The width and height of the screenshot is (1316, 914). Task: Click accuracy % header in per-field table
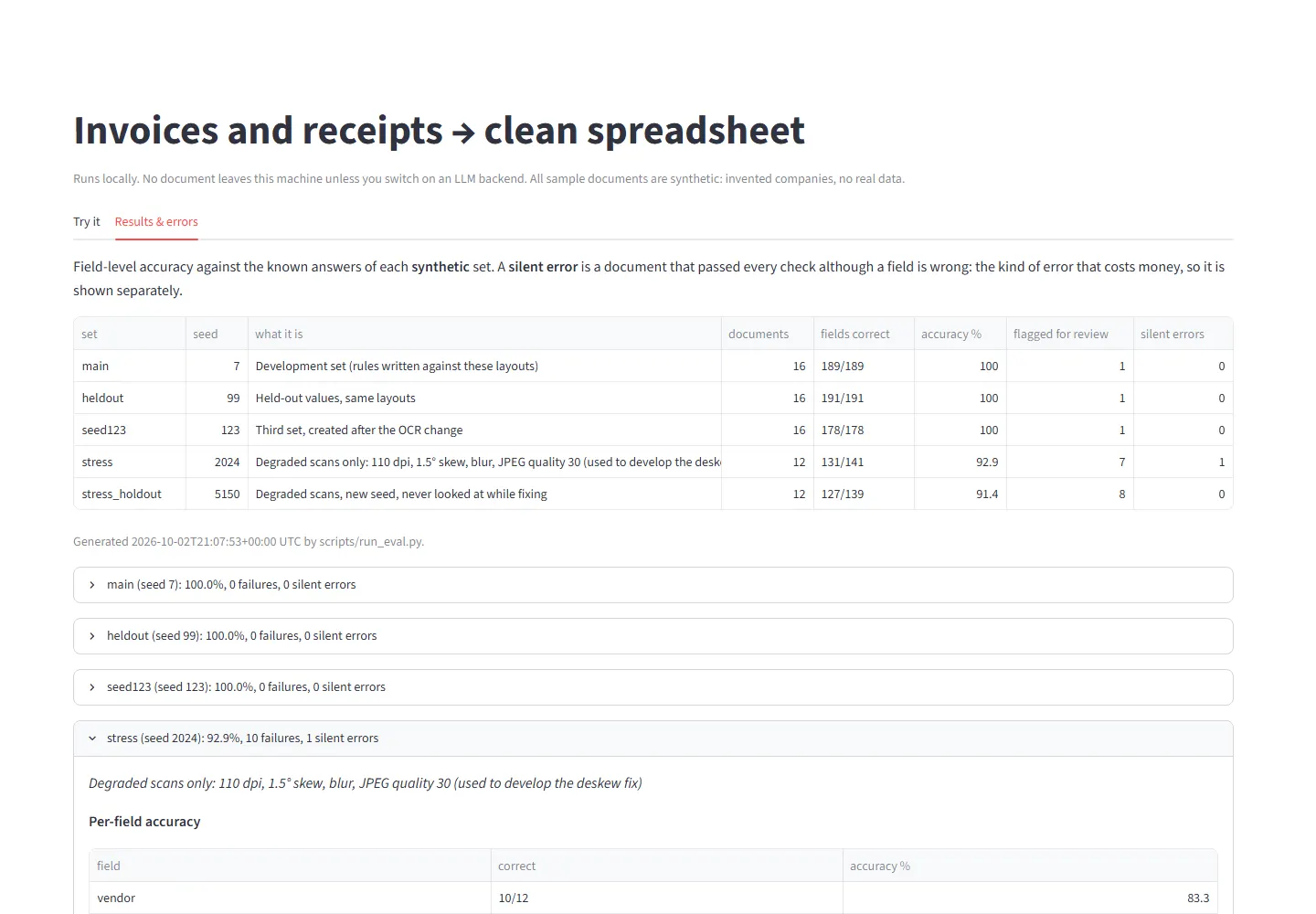coord(1030,866)
